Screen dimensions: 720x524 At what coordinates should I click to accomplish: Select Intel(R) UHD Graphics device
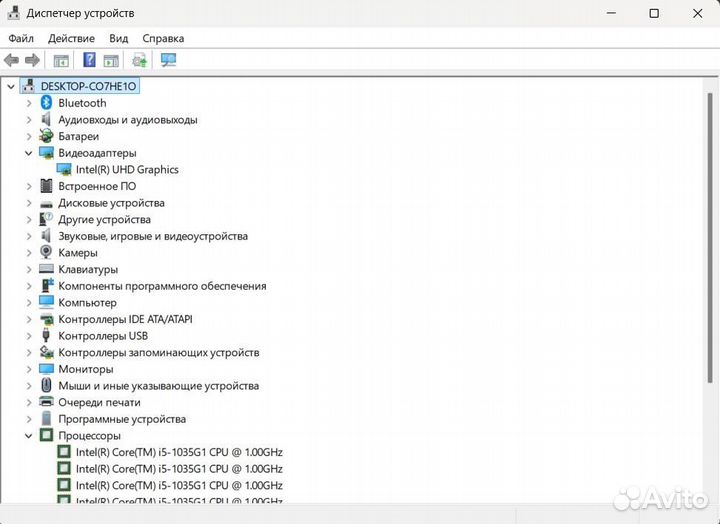tap(127, 170)
